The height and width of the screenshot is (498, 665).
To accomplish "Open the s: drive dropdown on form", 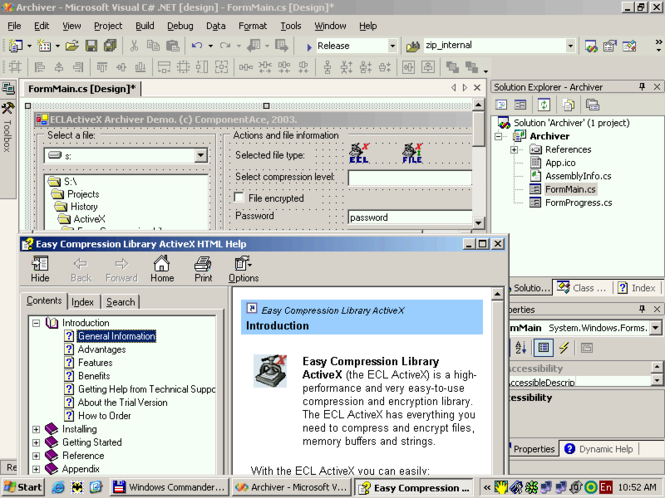I will (x=201, y=156).
